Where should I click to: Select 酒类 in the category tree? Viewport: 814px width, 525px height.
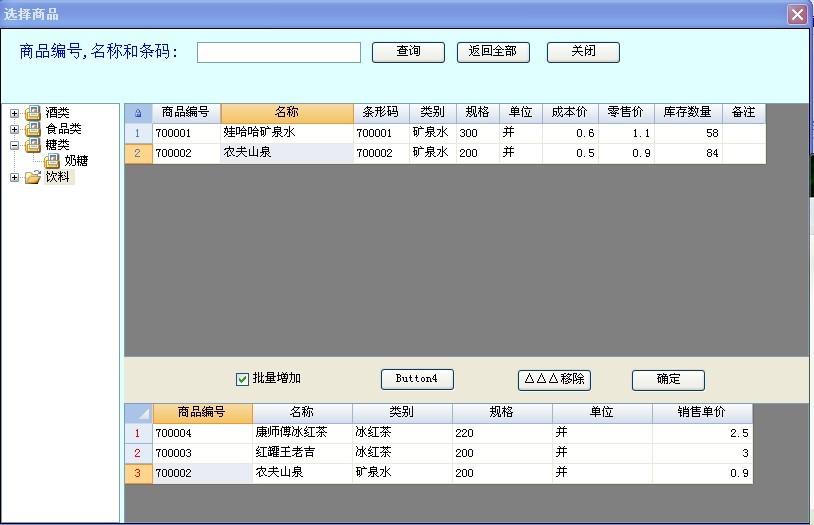click(57, 113)
